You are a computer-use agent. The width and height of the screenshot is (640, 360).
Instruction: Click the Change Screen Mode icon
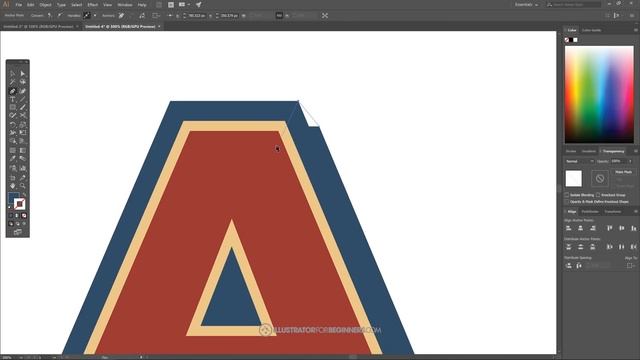pos(18,232)
